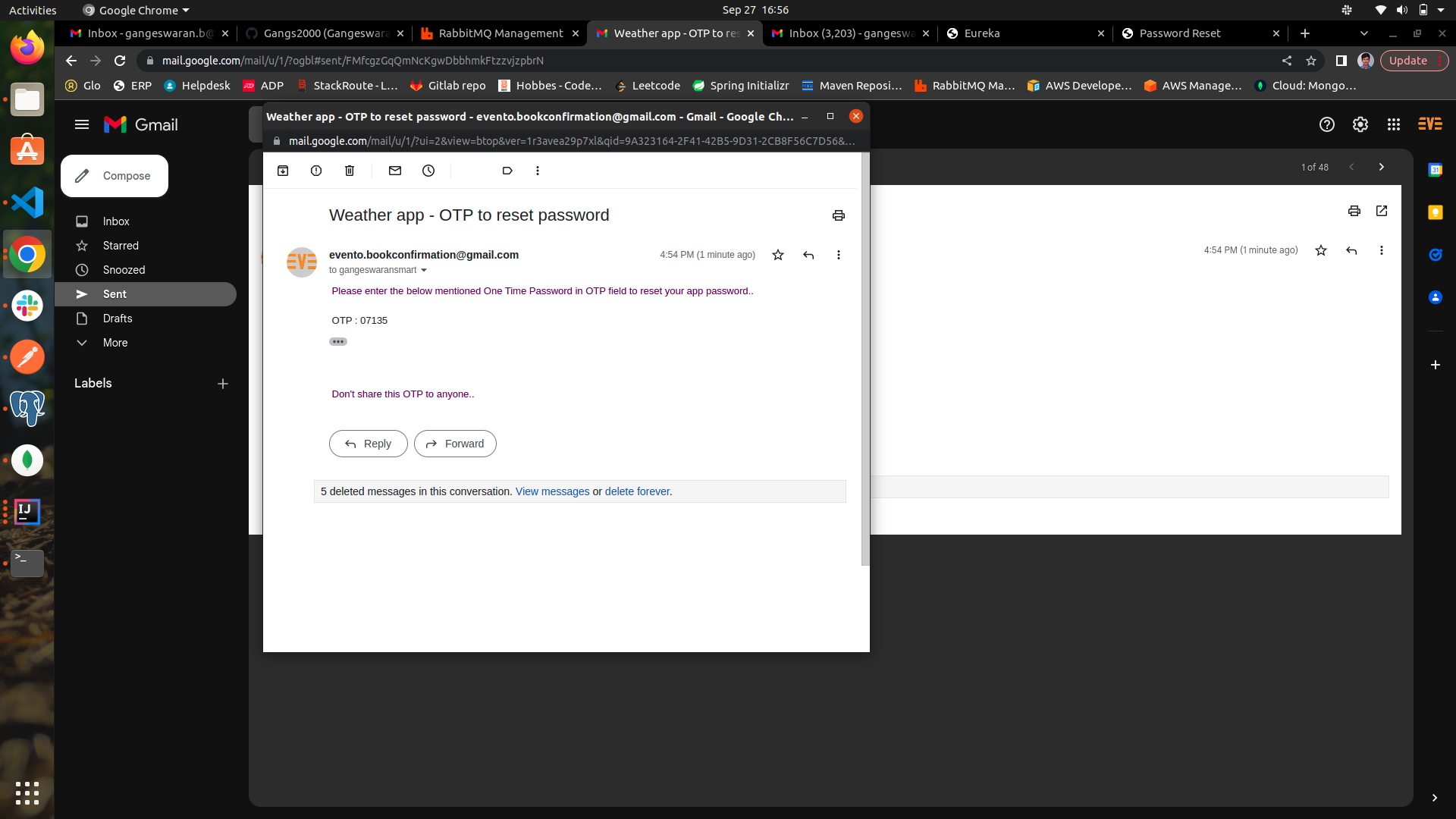Switch to the RabbitMQ Management tab

click(500, 33)
